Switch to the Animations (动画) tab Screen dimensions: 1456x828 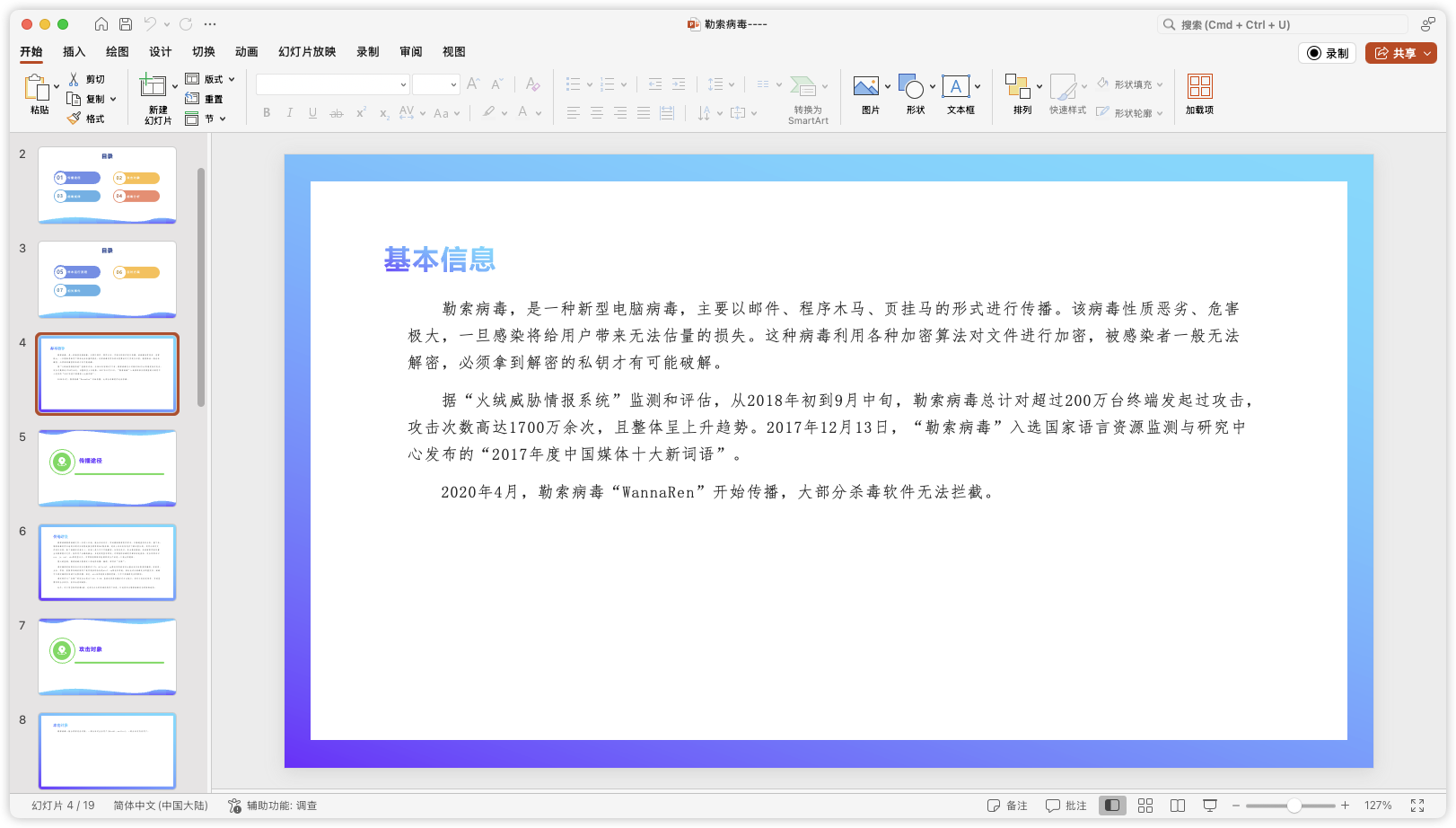[x=246, y=52]
